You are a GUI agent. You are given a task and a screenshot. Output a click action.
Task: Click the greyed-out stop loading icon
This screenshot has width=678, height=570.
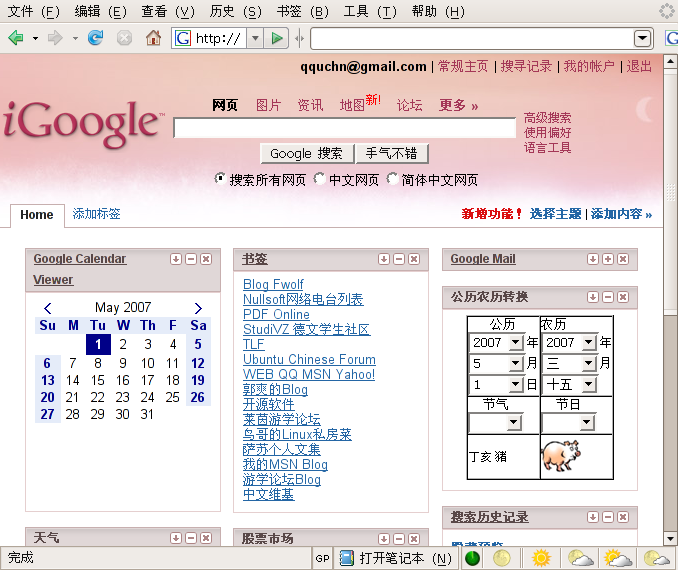pos(125,38)
